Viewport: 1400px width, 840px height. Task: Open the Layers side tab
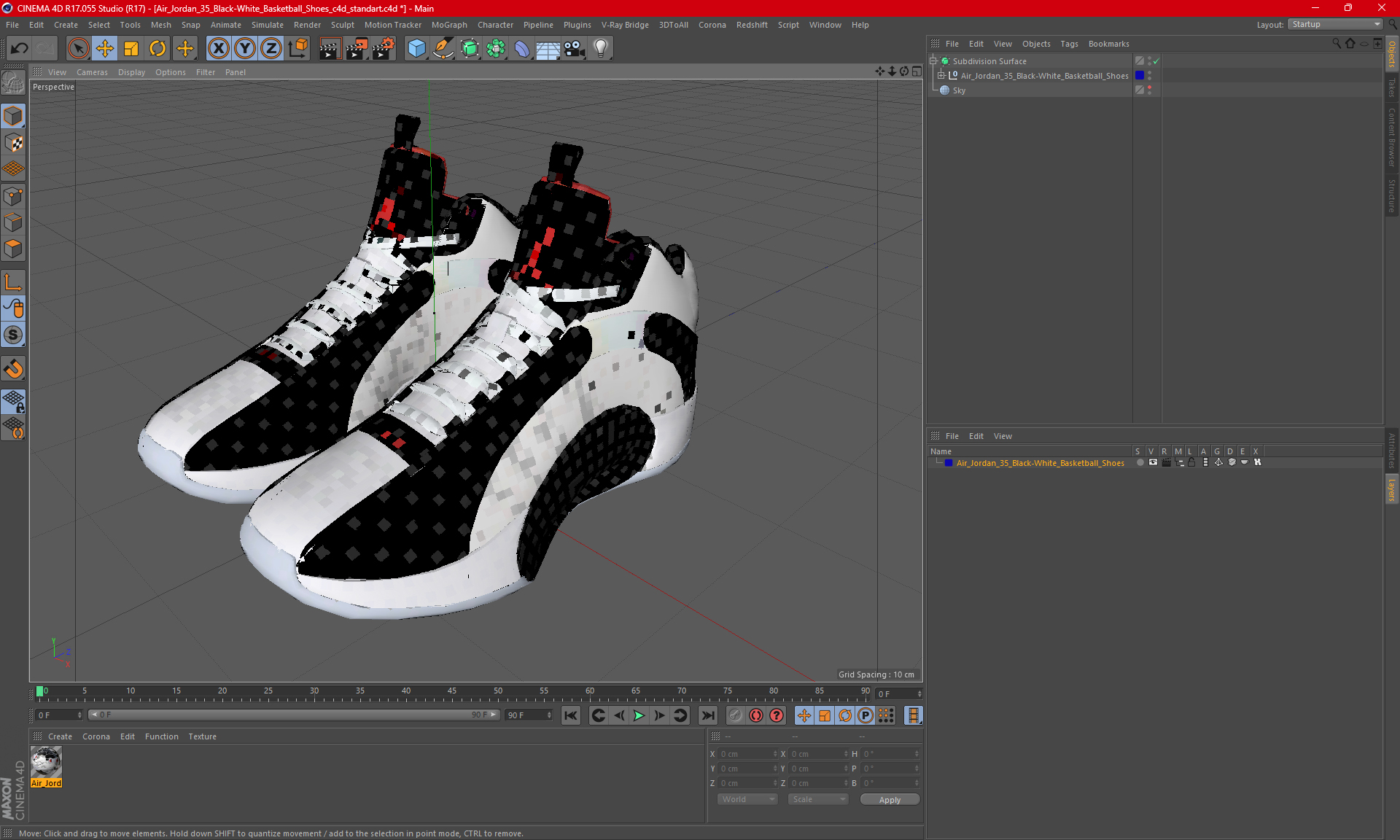click(x=1392, y=489)
